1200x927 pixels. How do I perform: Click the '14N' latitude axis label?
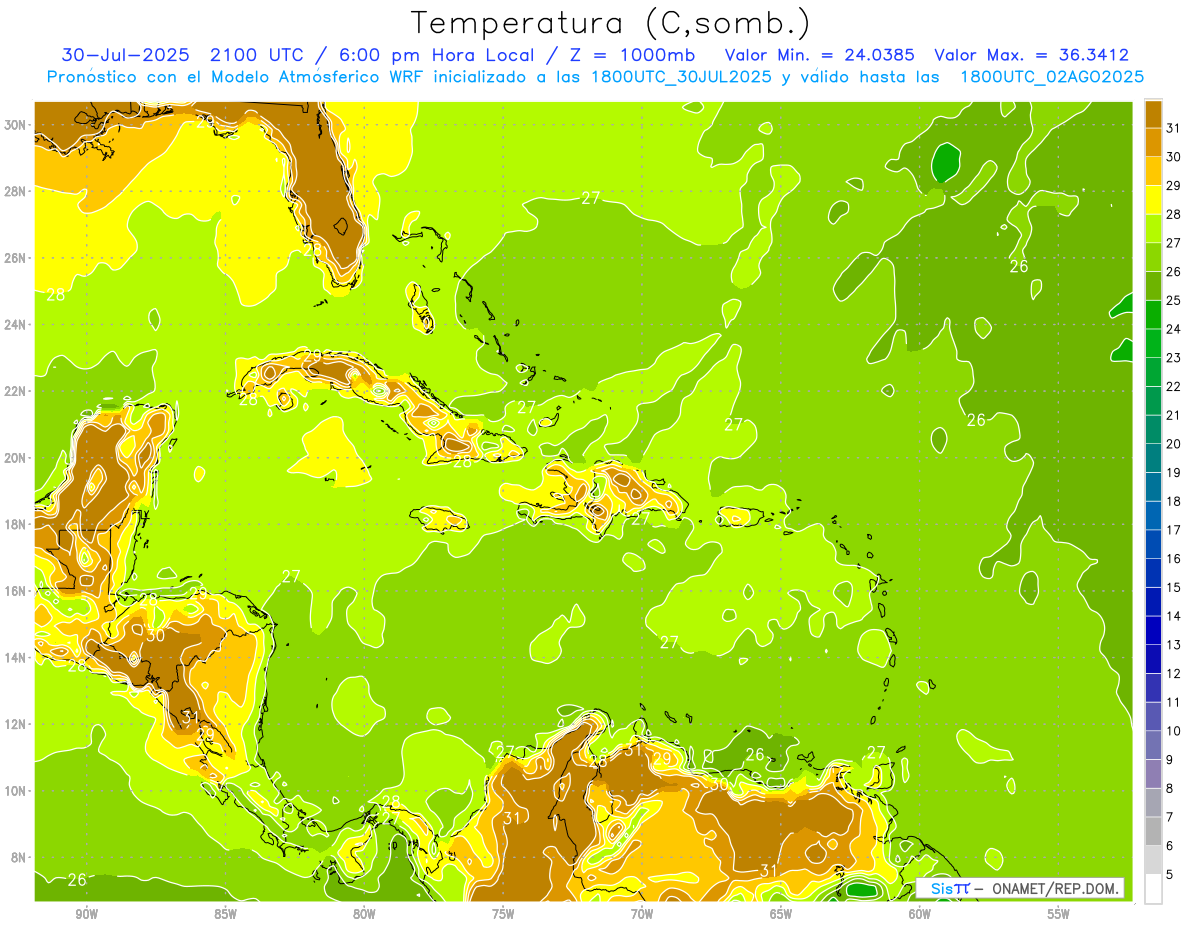[x=17, y=658]
